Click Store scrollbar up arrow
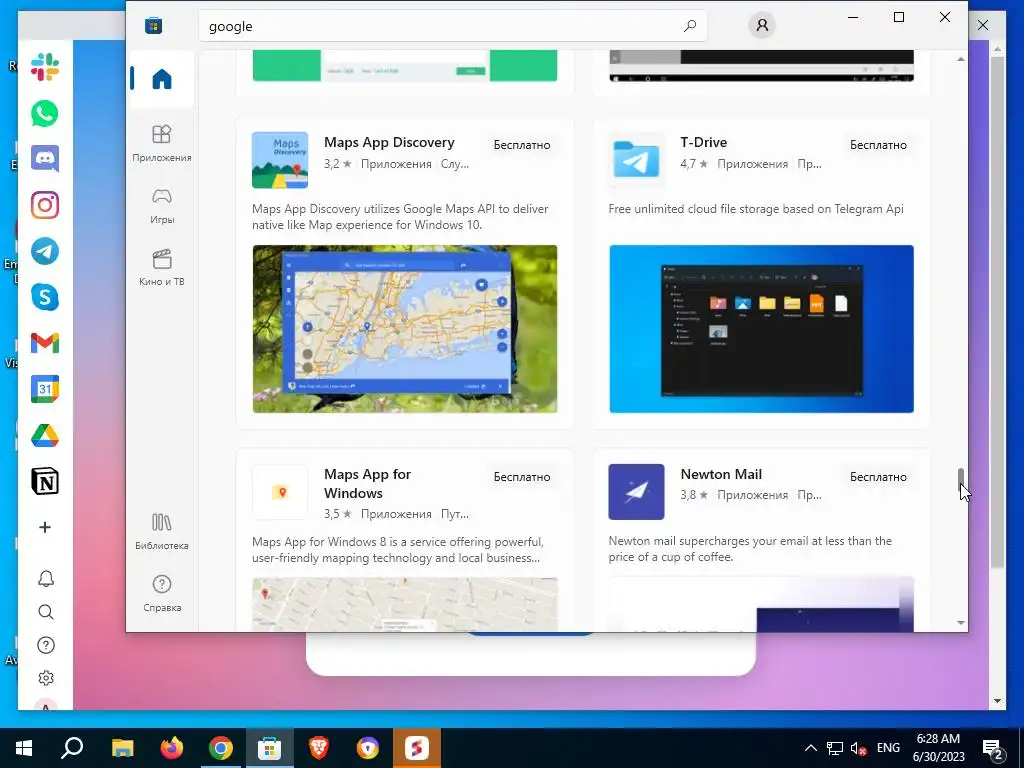This screenshot has height=768, width=1024. pyautogui.click(x=961, y=59)
